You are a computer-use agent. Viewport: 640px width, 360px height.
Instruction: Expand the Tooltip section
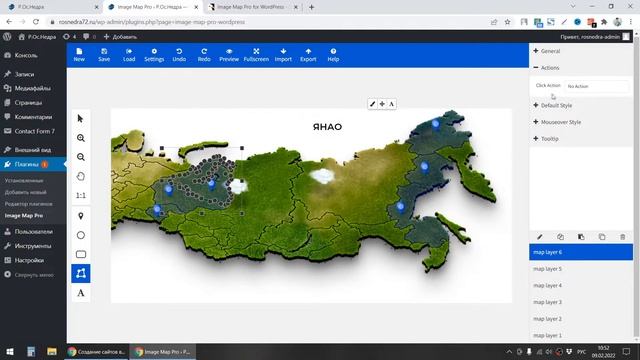(x=581, y=139)
